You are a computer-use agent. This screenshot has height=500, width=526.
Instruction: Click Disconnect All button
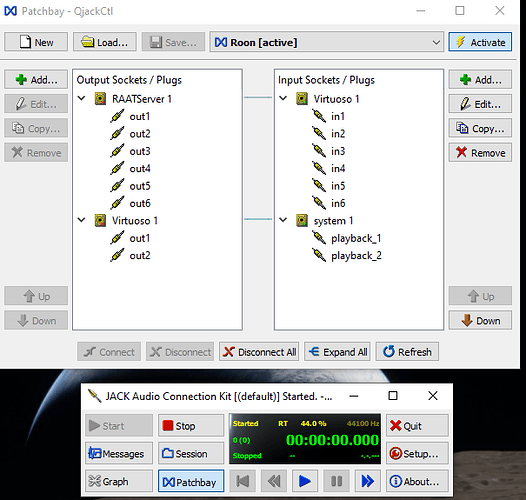tap(259, 352)
